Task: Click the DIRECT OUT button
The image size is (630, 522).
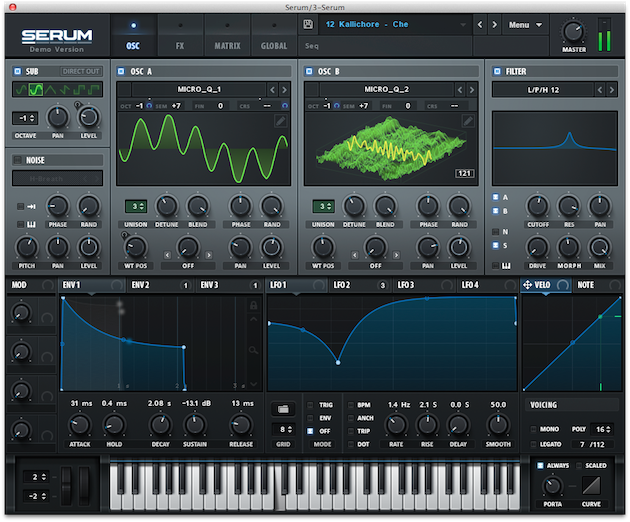Action: [x=81, y=71]
